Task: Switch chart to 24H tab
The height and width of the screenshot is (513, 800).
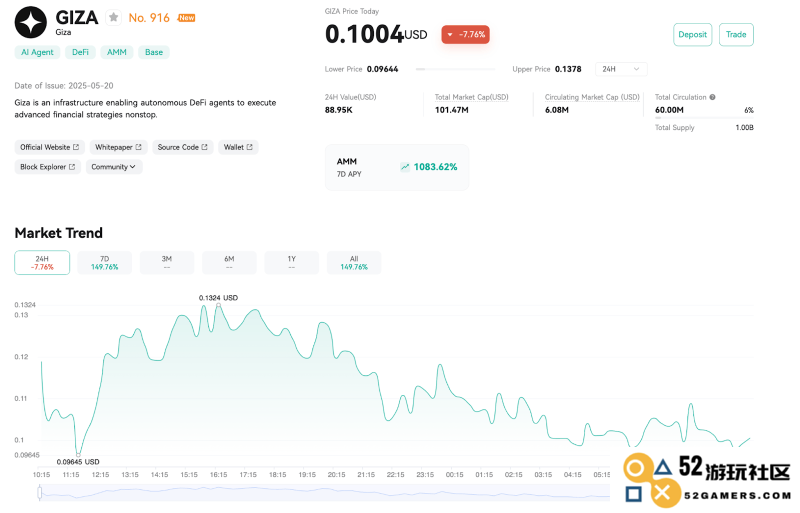Action: click(42, 263)
